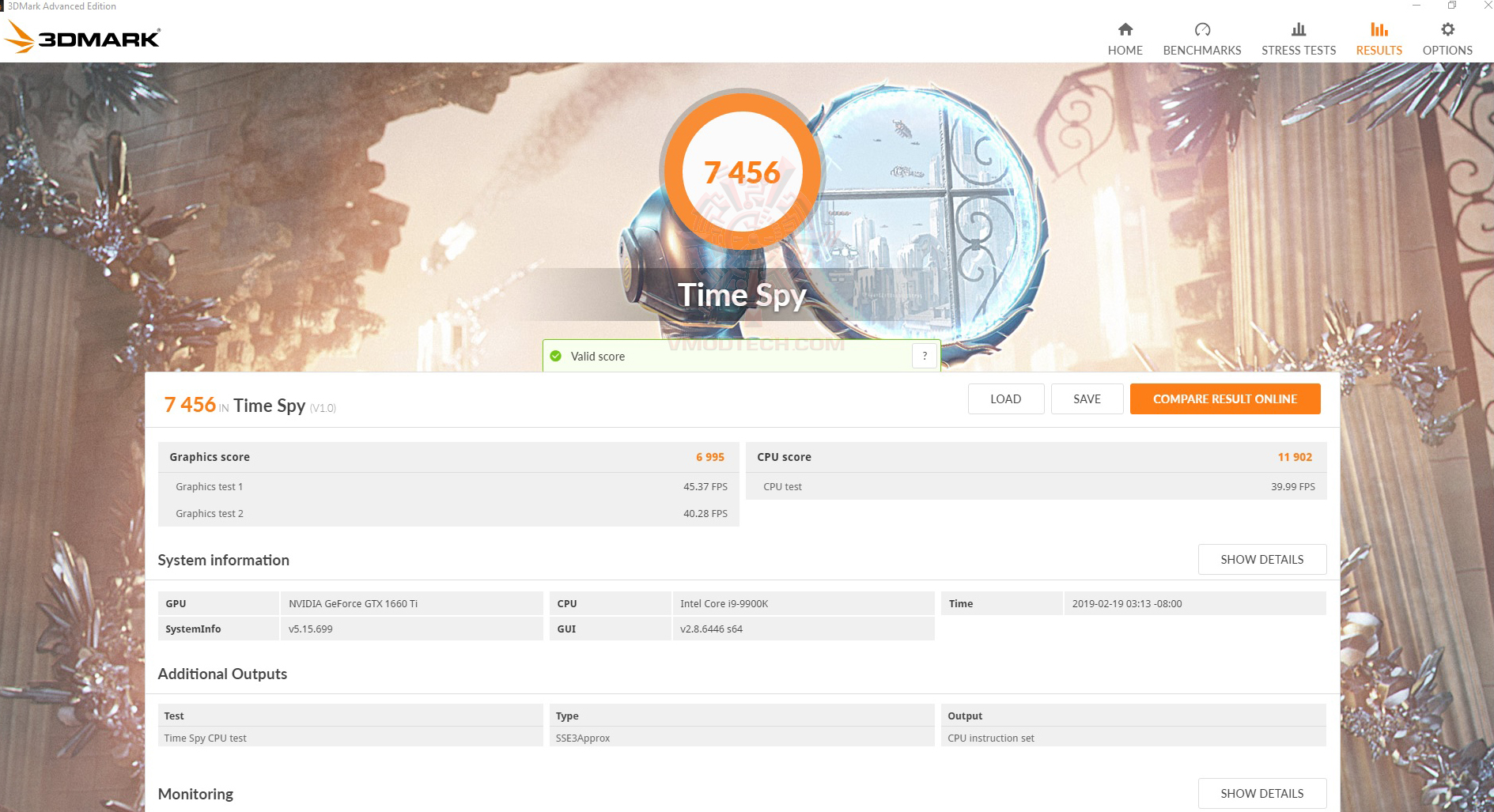Switch to BENCHMARKS tab label
Screen dimensions: 1494x812
tap(1202, 50)
